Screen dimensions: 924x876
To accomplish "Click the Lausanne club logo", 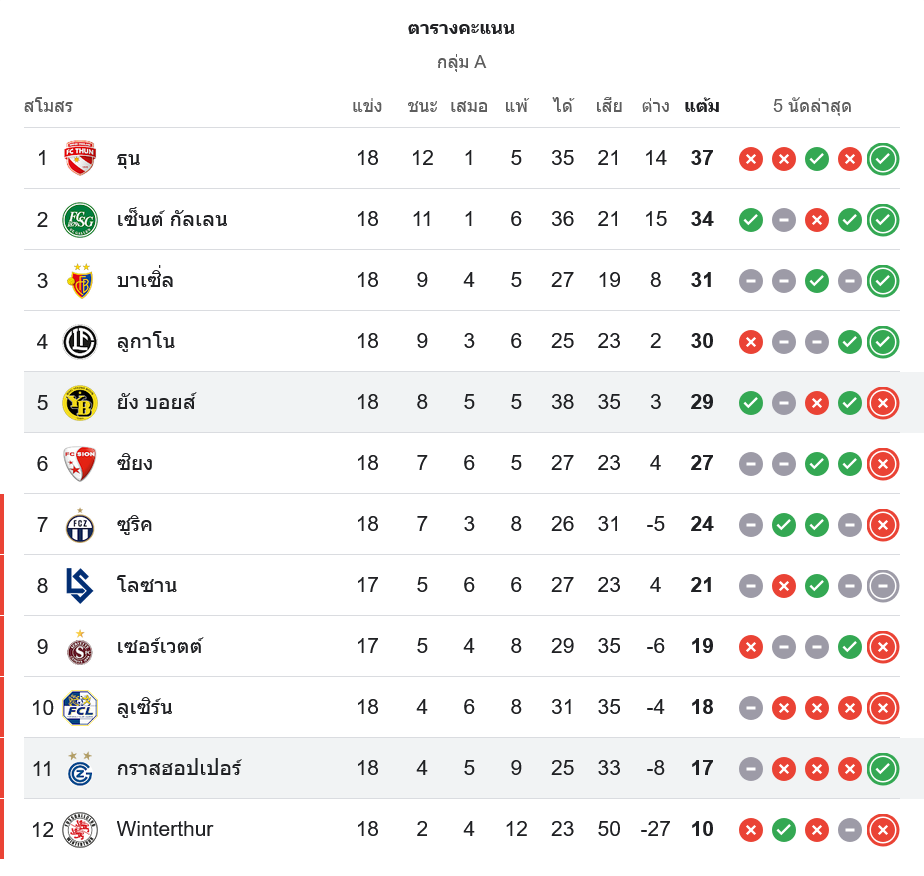I will coord(80,586).
